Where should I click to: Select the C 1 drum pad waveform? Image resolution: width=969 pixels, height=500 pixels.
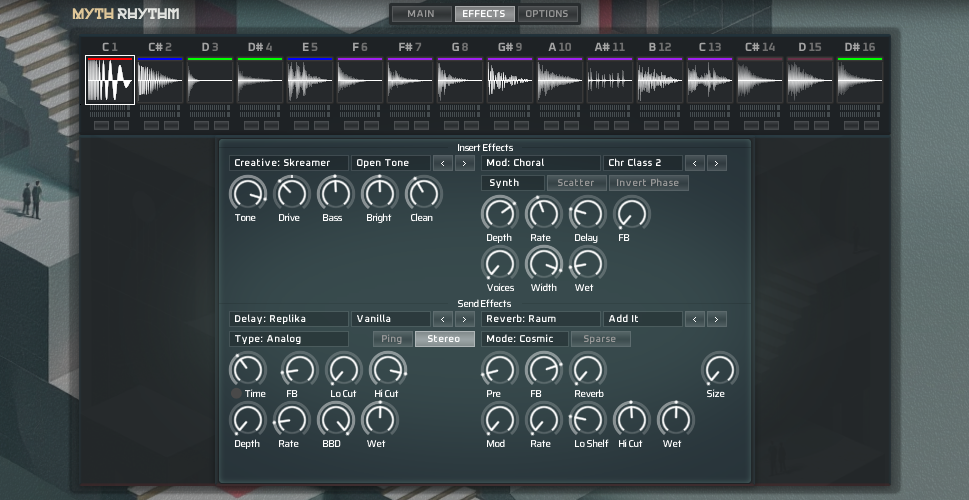click(110, 80)
